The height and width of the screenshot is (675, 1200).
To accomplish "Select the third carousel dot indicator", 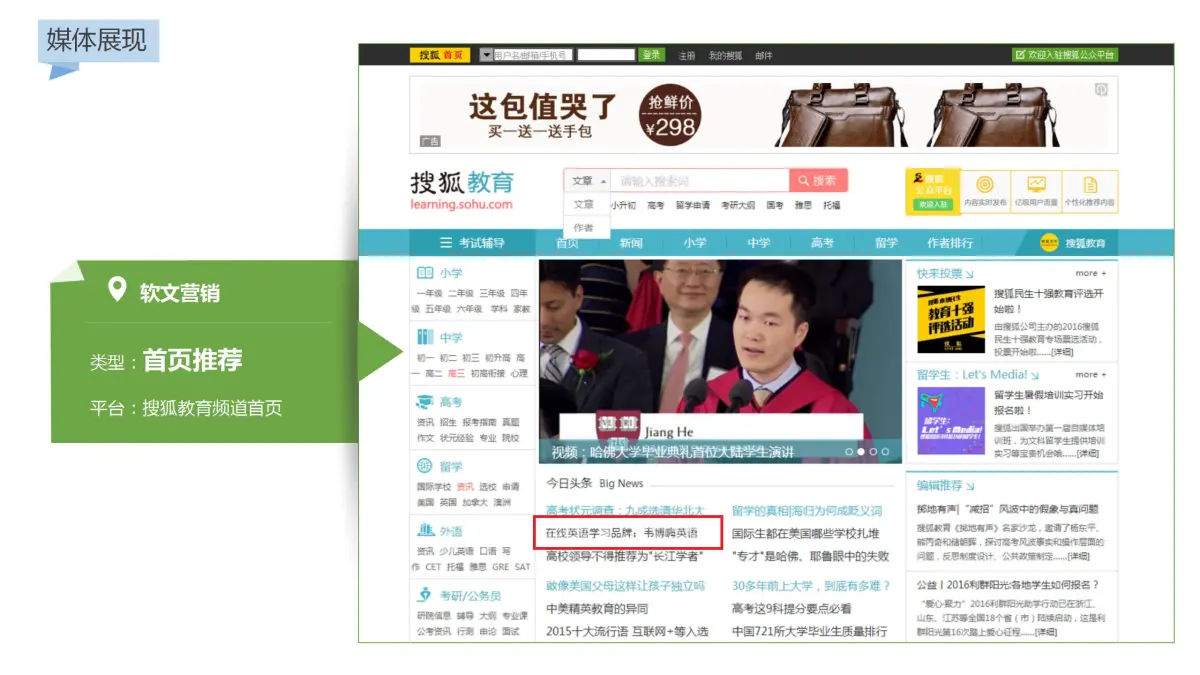I will click(873, 452).
